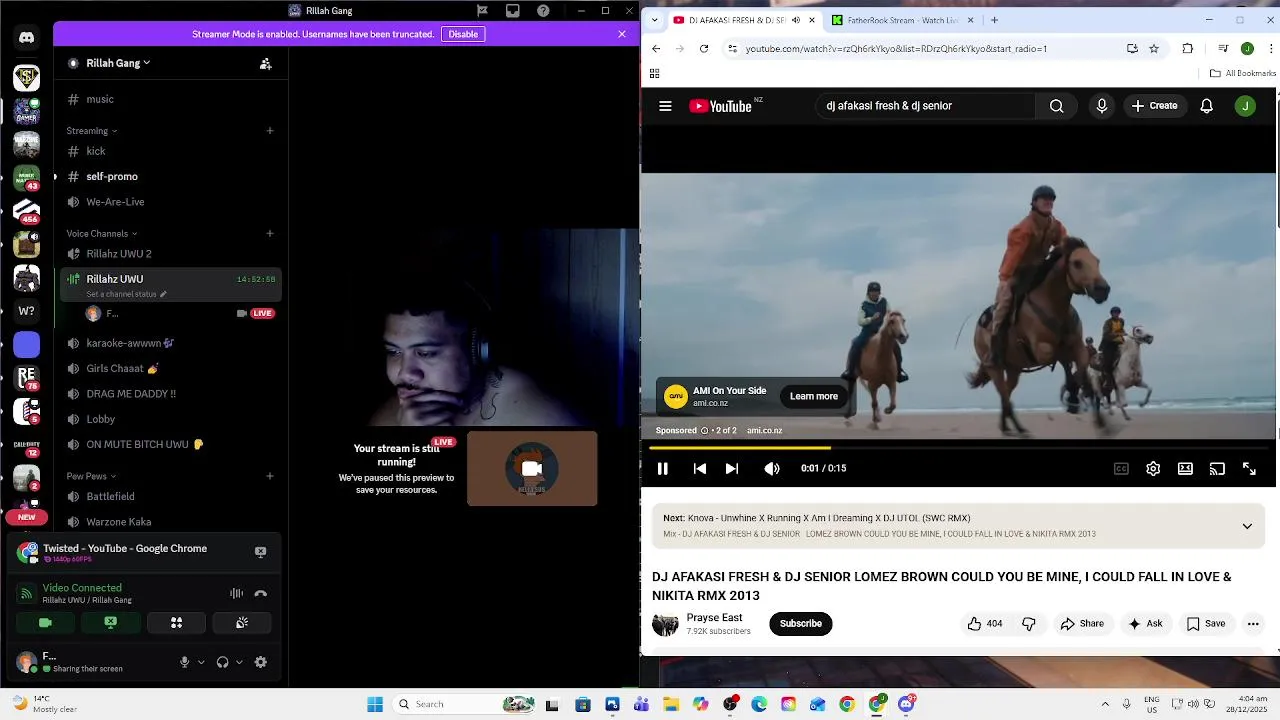Expand the Next mix queue chevron

coord(1247,526)
